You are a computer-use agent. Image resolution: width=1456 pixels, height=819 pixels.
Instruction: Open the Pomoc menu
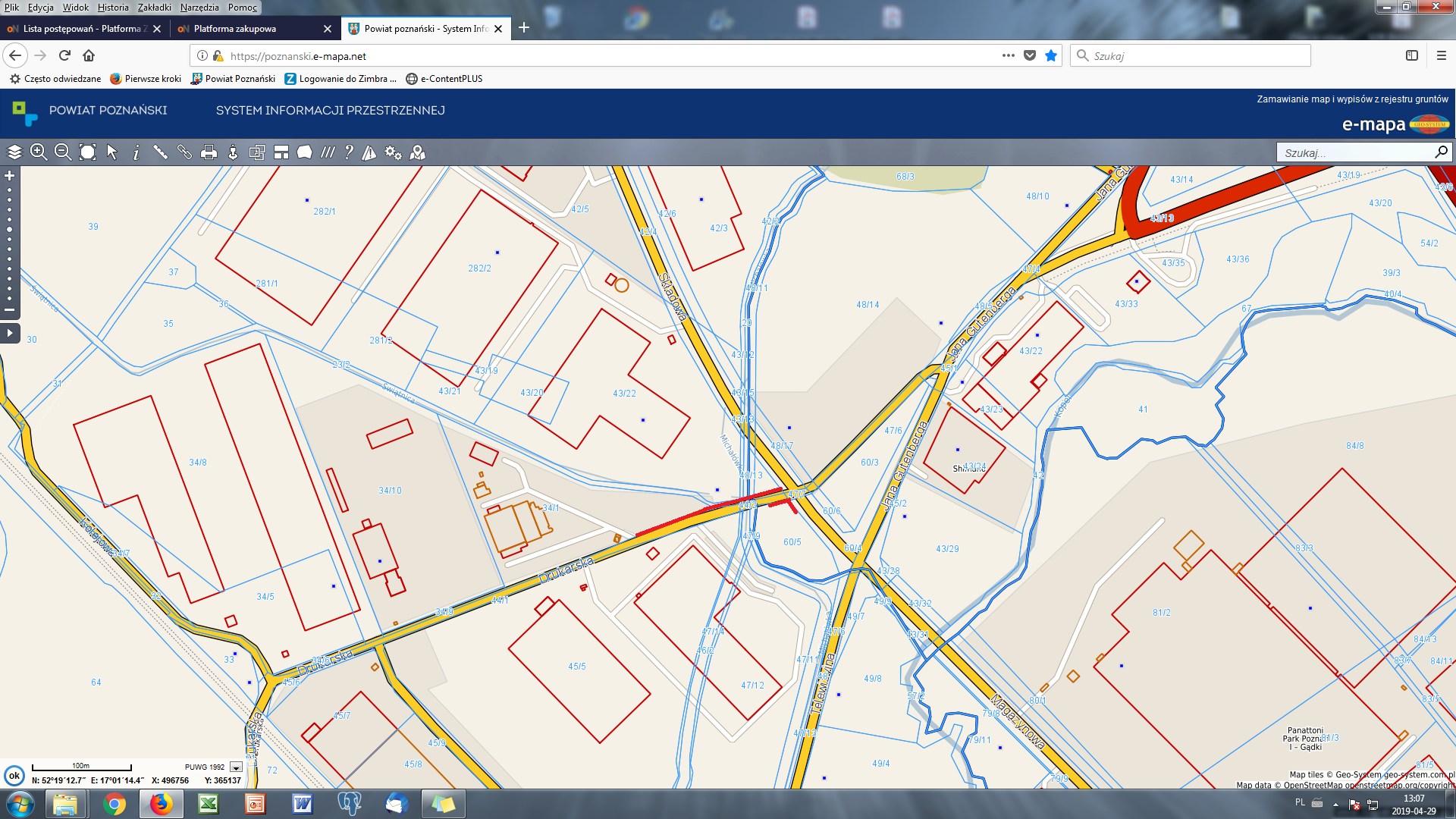pyautogui.click(x=243, y=8)
